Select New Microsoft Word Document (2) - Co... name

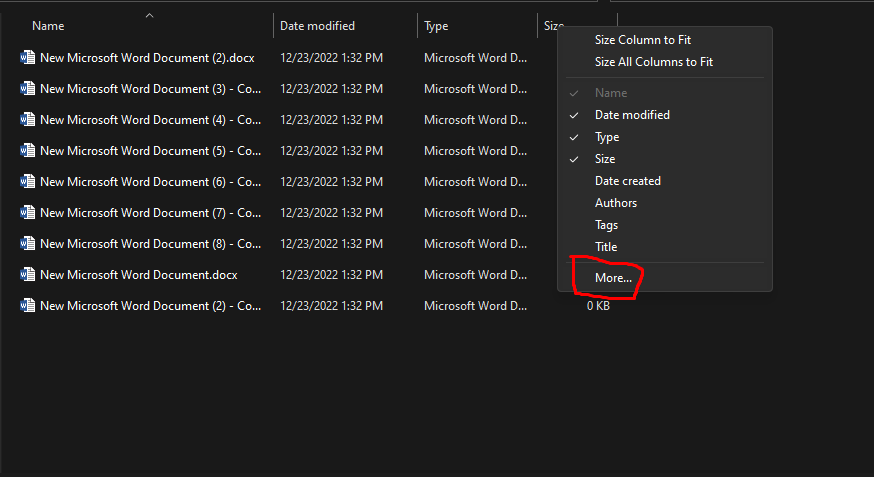[x=150, y=305]
